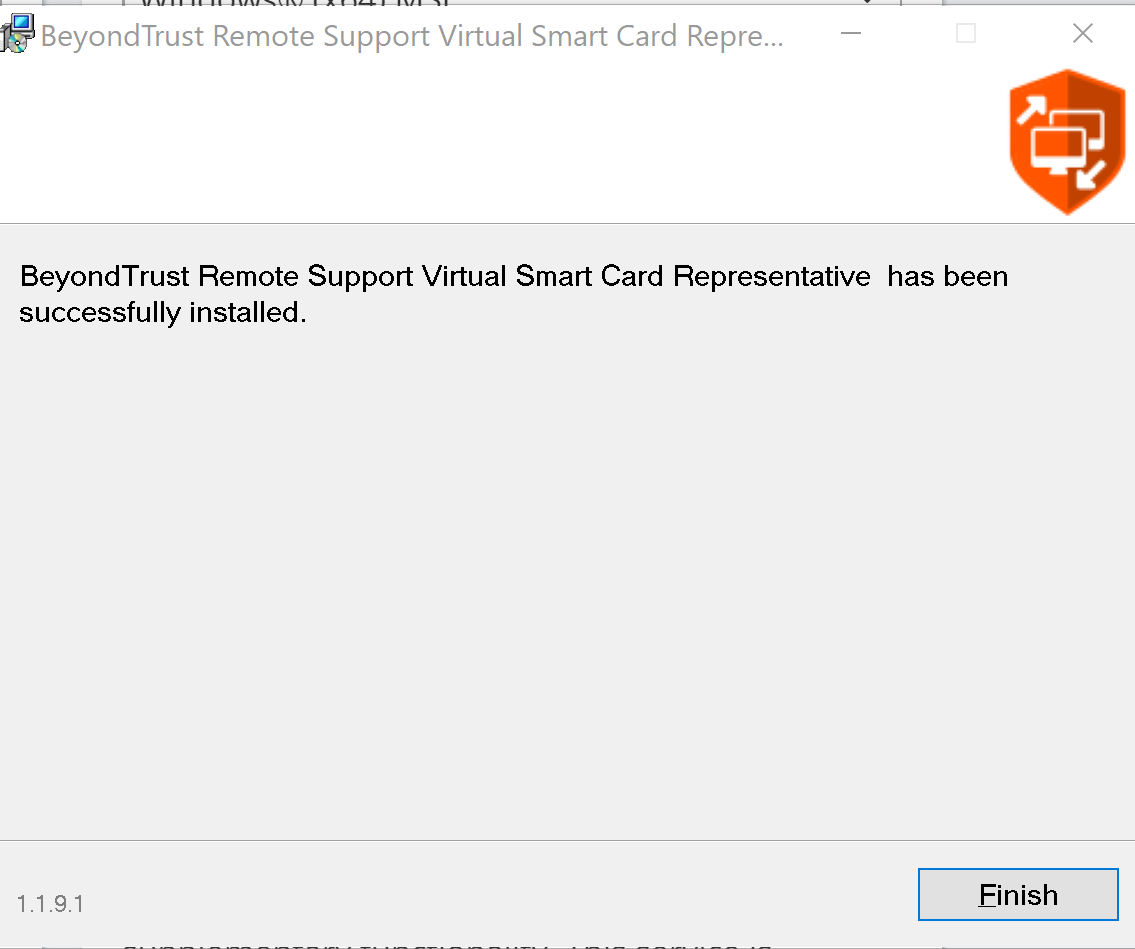Click the installer icon in the title bar
Viewport: 1135px width, 949px height.
click(17, 34)
